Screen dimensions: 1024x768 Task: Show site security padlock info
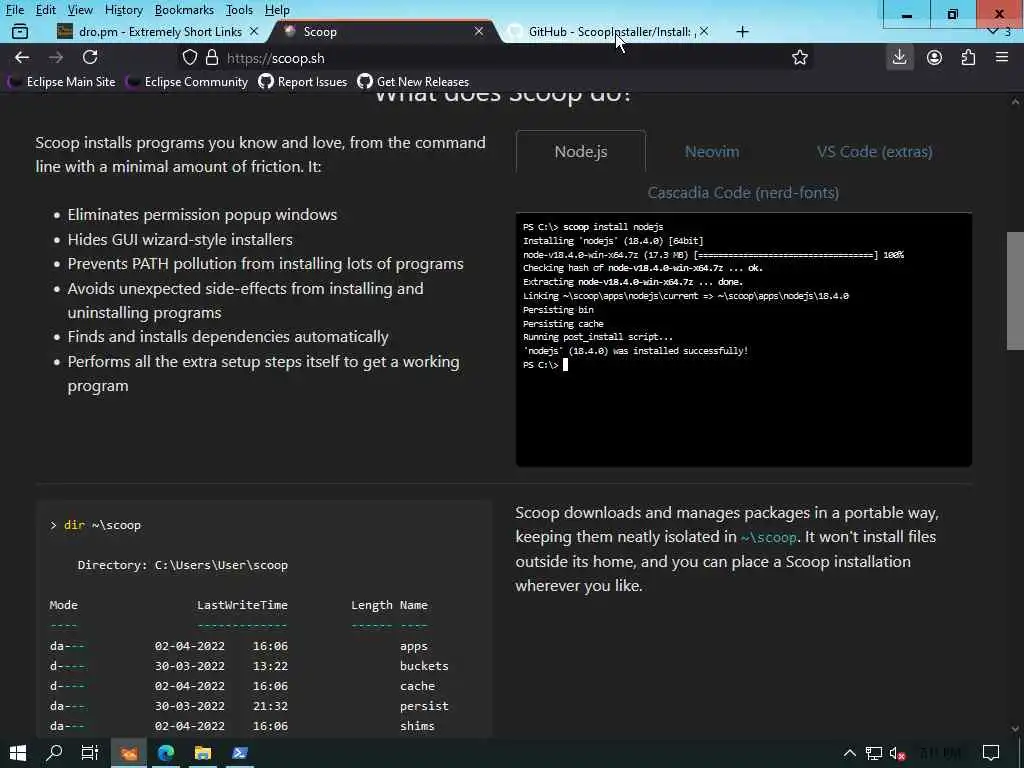pyautogui.click(x=212, y=57)
